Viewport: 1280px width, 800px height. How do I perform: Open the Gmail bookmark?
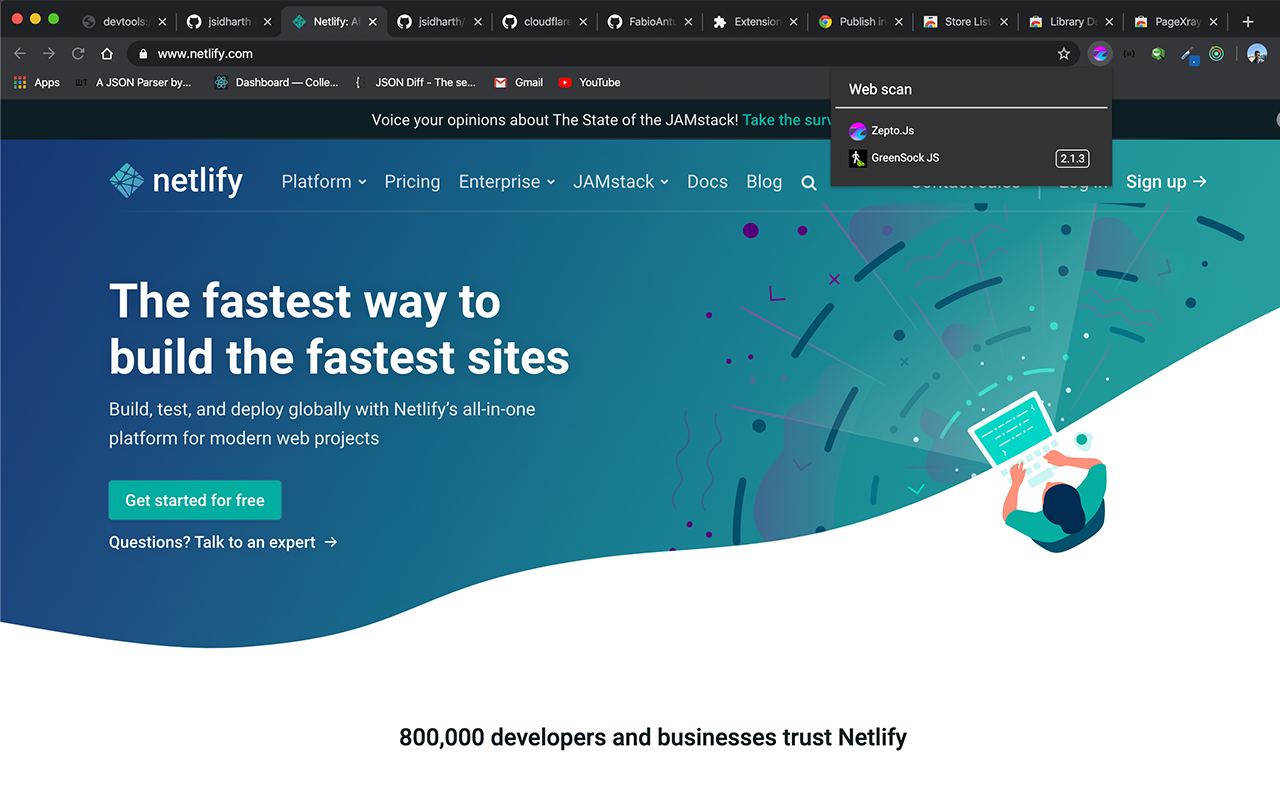pyautogui.click(x=519, y=83)
